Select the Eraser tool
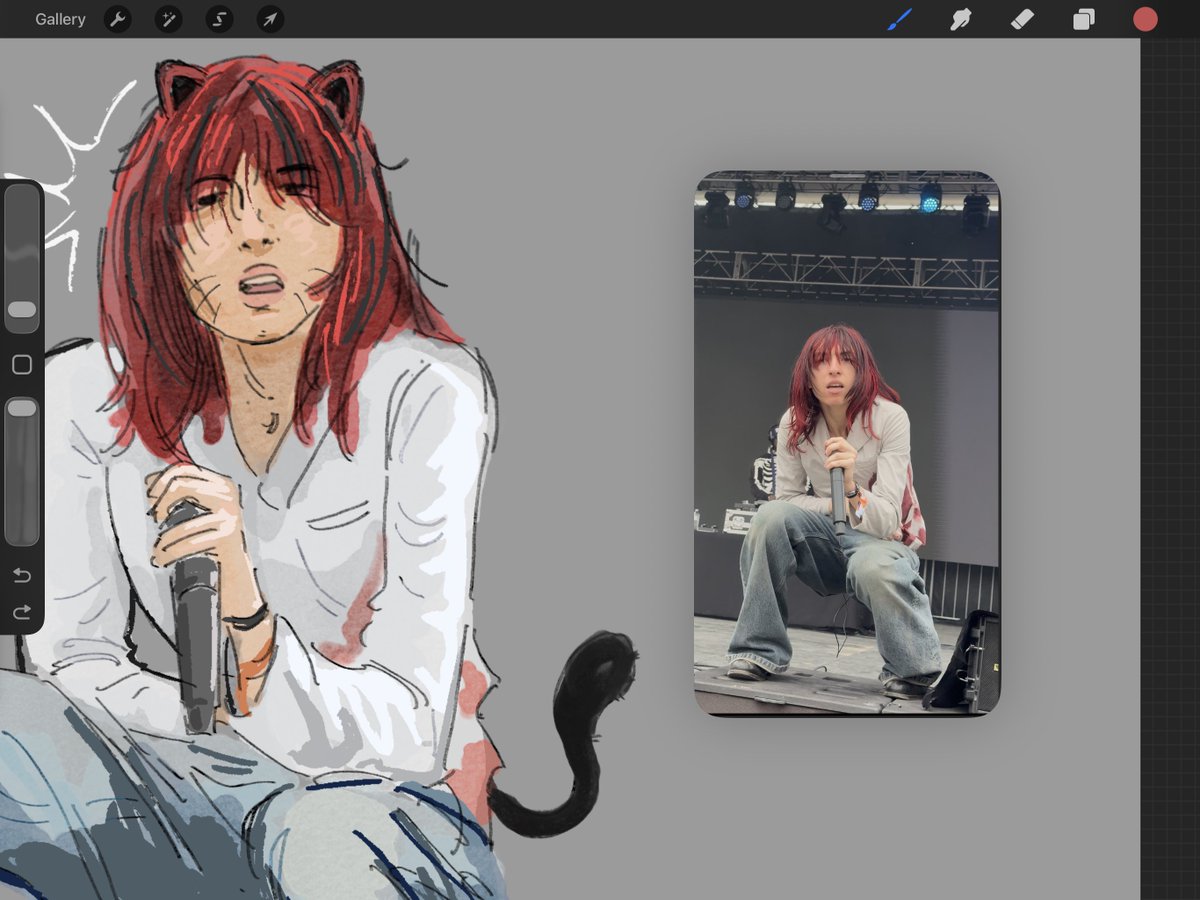1200x900 pixels. coord(1022,19)
